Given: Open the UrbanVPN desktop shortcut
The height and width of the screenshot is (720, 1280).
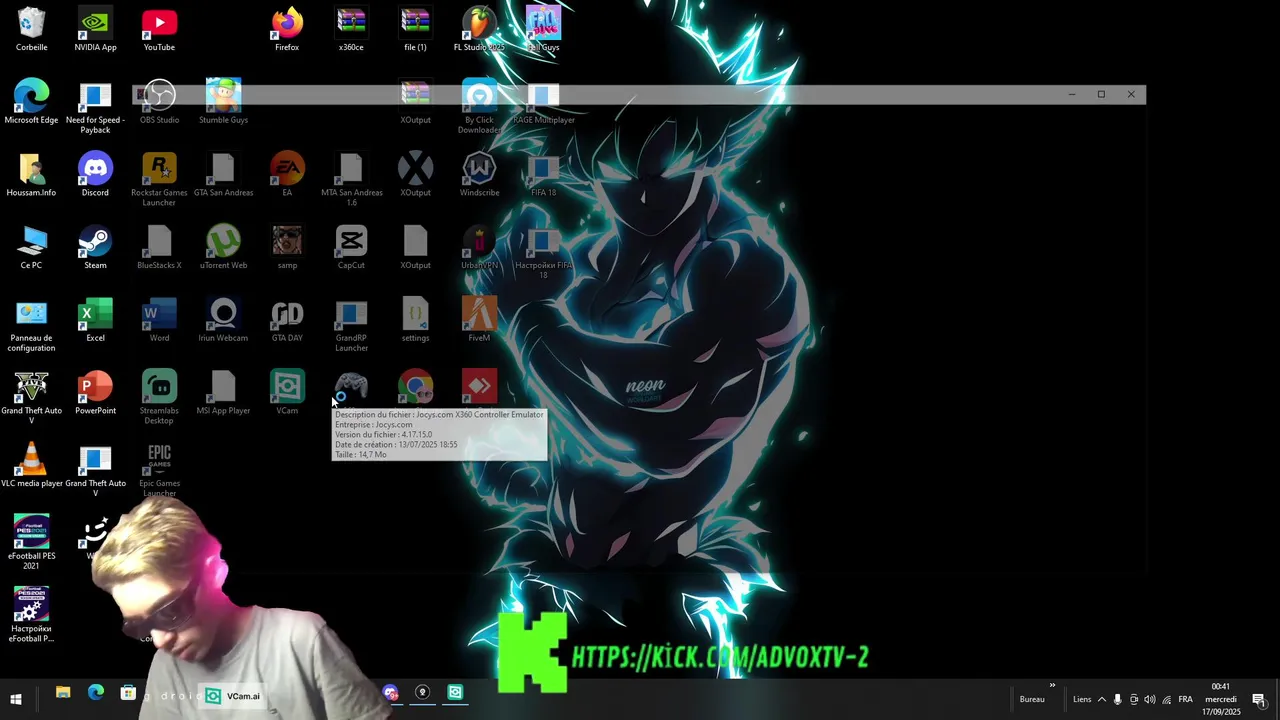Looking at the screenshot, I should (x=479, y=248).
